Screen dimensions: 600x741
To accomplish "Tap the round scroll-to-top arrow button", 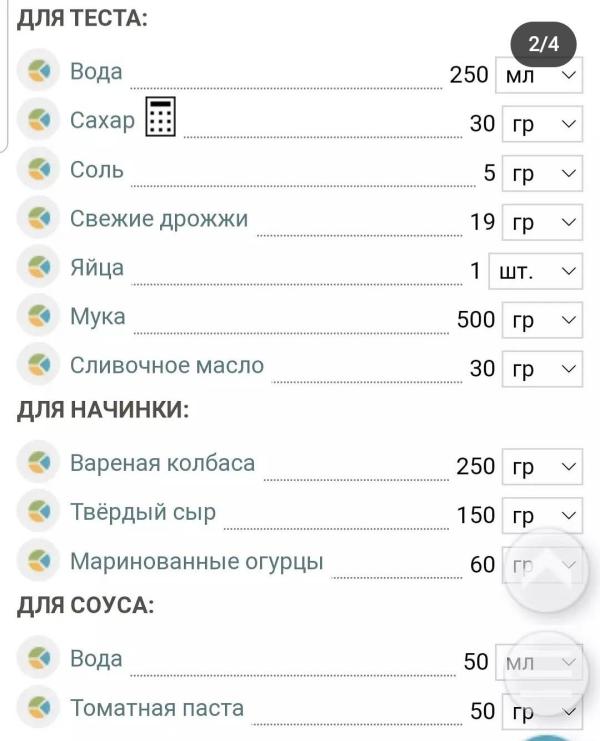I will tap(547, 570).
